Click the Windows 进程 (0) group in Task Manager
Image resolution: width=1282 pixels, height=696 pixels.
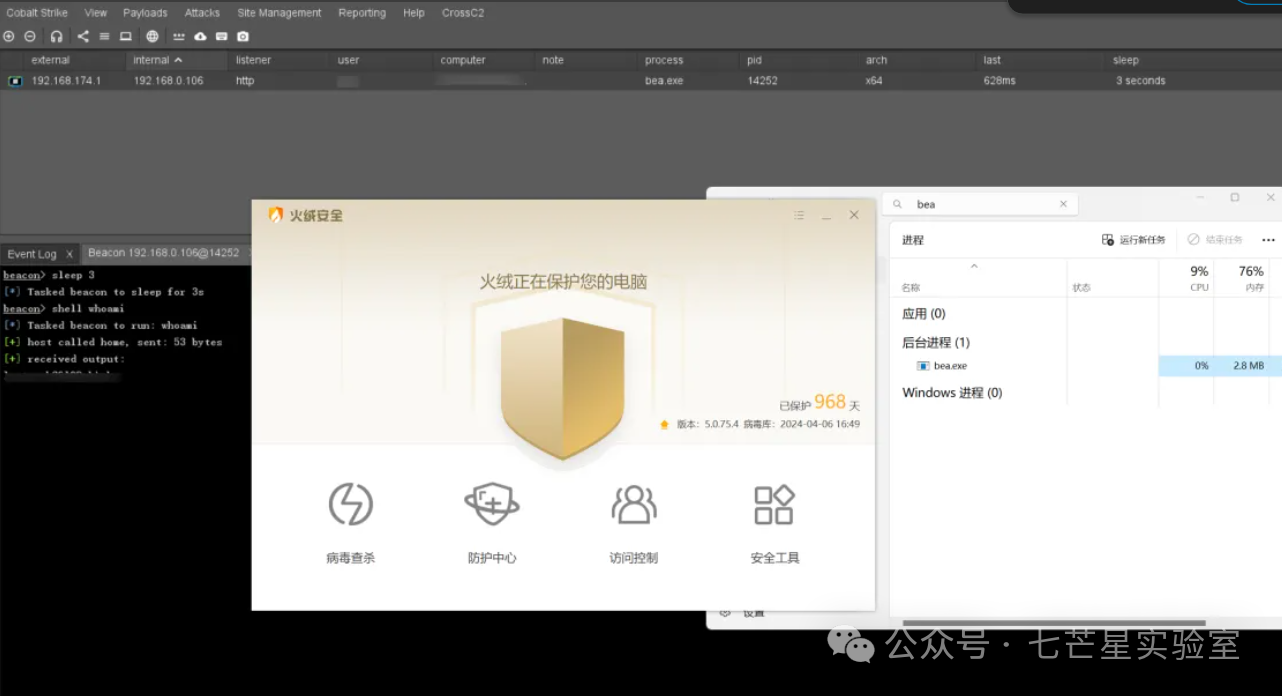click(952, 393)
